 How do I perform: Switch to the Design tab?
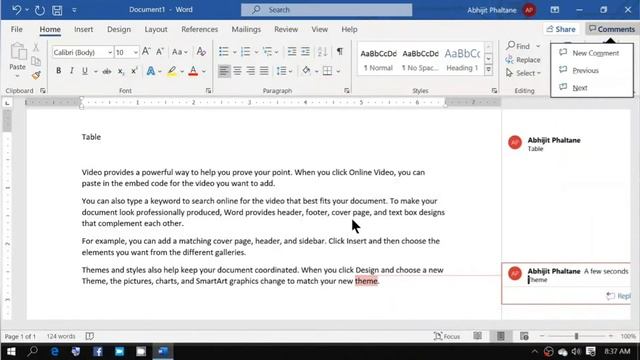pyautogui.click(x=119, y=29)
